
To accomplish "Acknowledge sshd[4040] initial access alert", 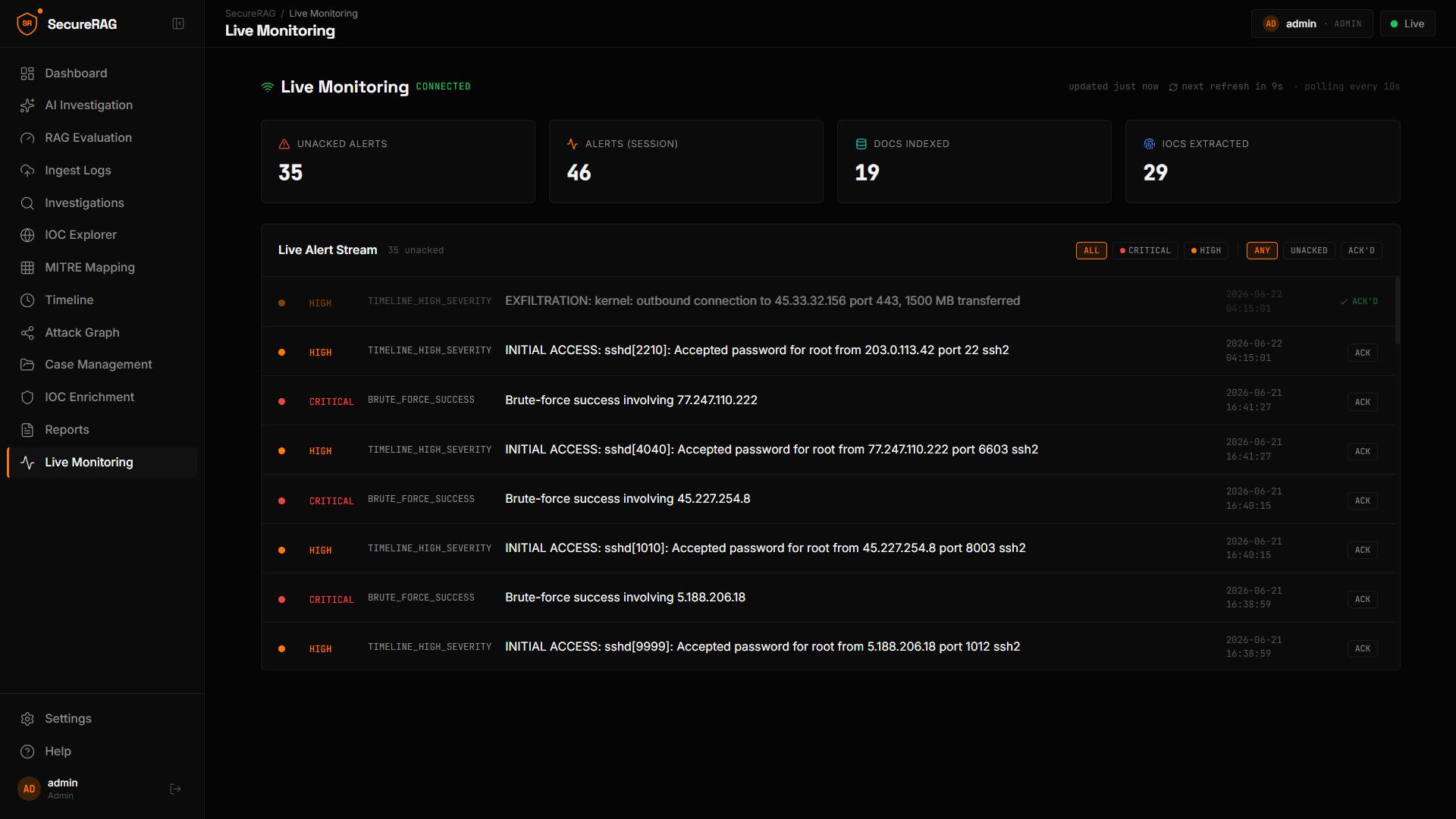I will pos(1363,451).
